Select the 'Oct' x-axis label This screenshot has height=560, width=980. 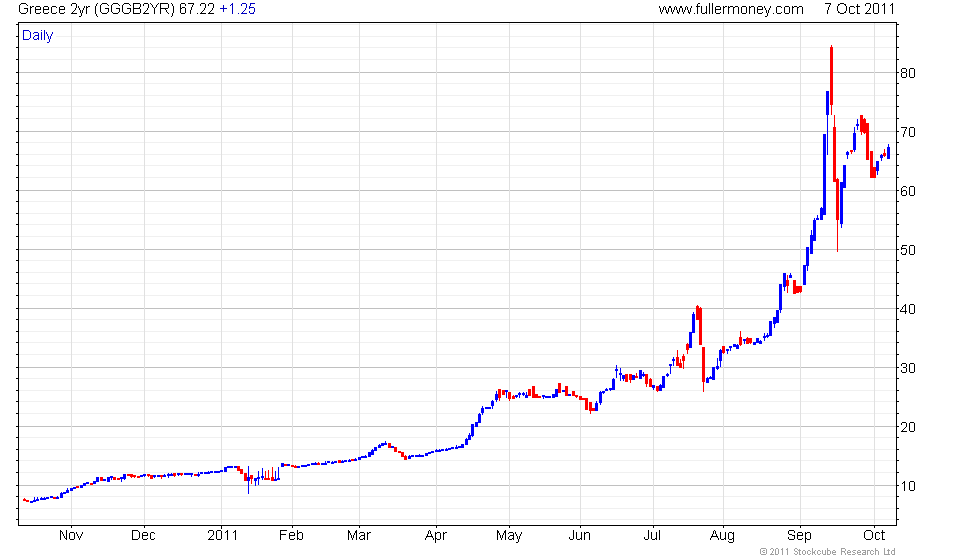pos(874,536)
